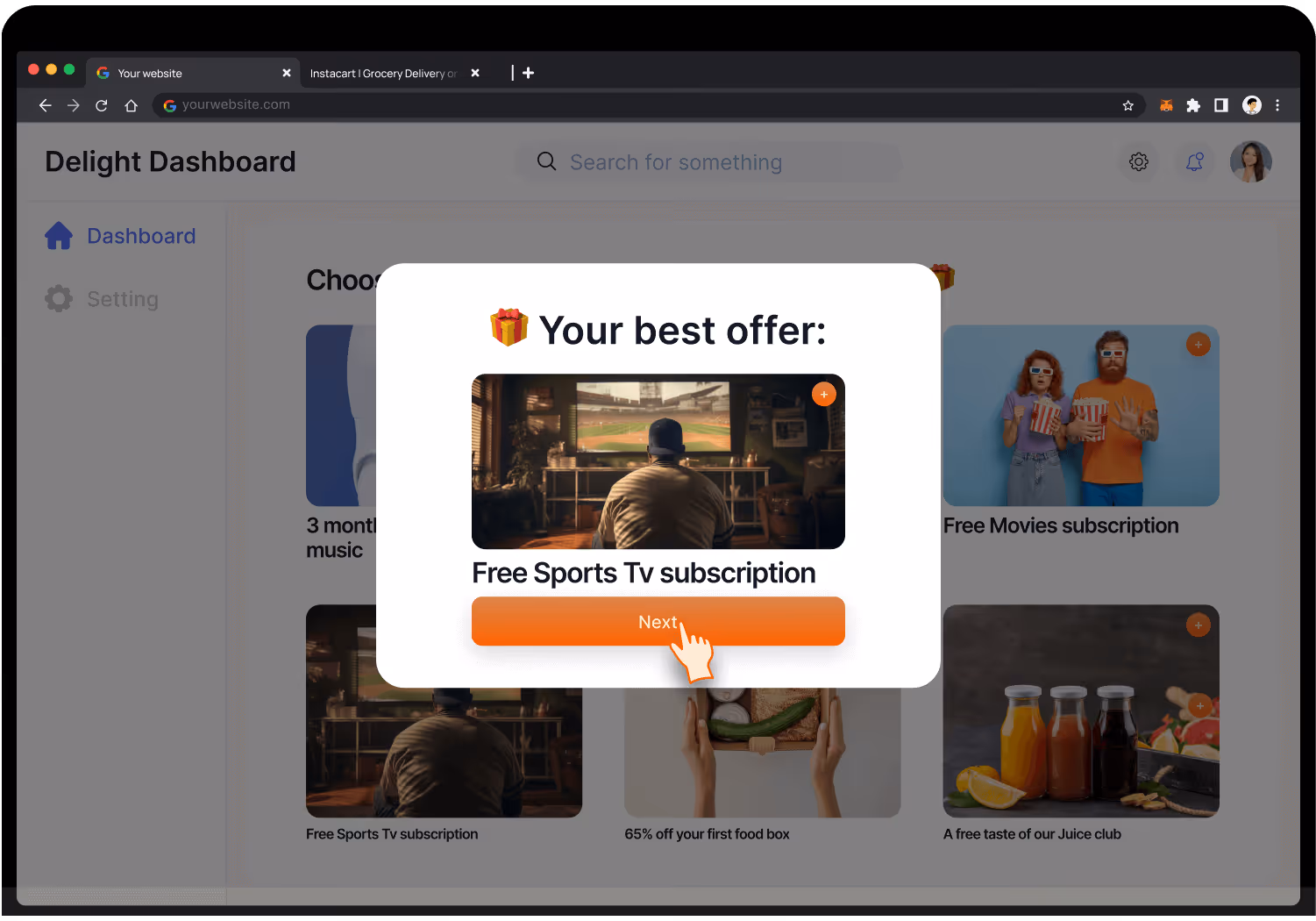Open the Juice club bottles image
This screenshot has width=1316, height=921.
point(1081,710)
